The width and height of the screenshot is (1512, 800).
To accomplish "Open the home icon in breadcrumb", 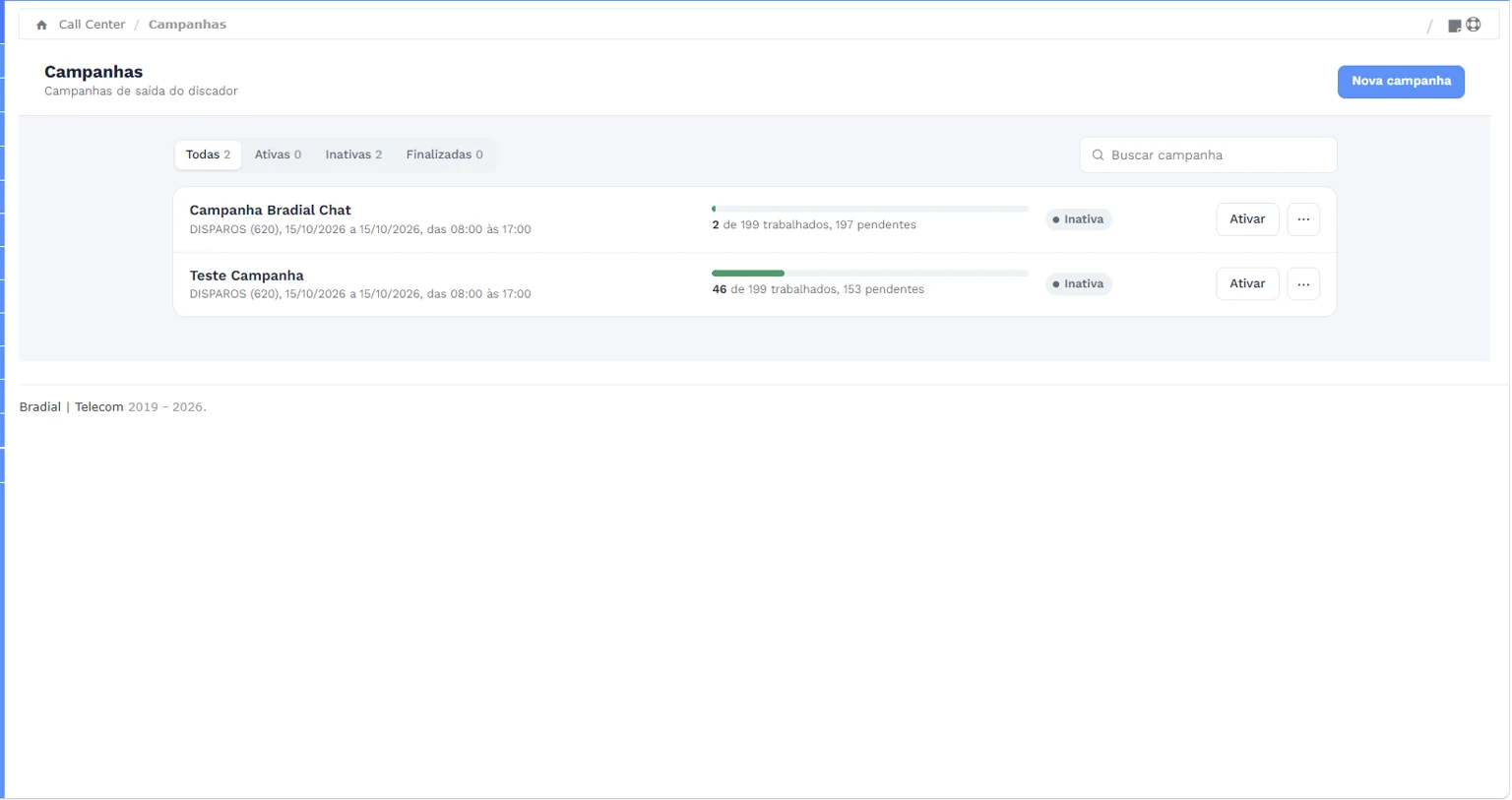I will pyautogui.click(x=41, y=25).
